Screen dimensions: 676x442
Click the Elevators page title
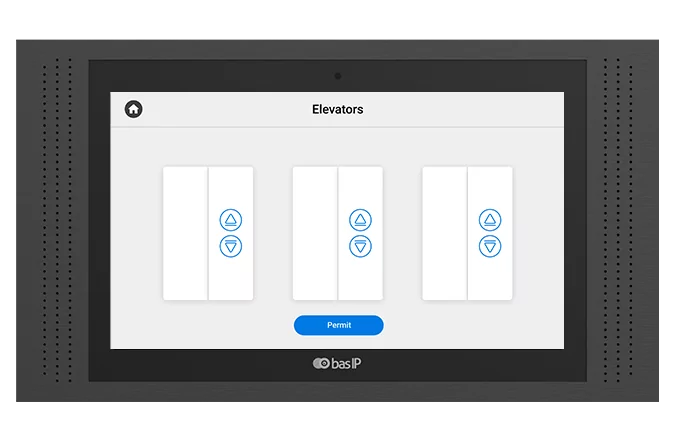[x=337, y=109]
